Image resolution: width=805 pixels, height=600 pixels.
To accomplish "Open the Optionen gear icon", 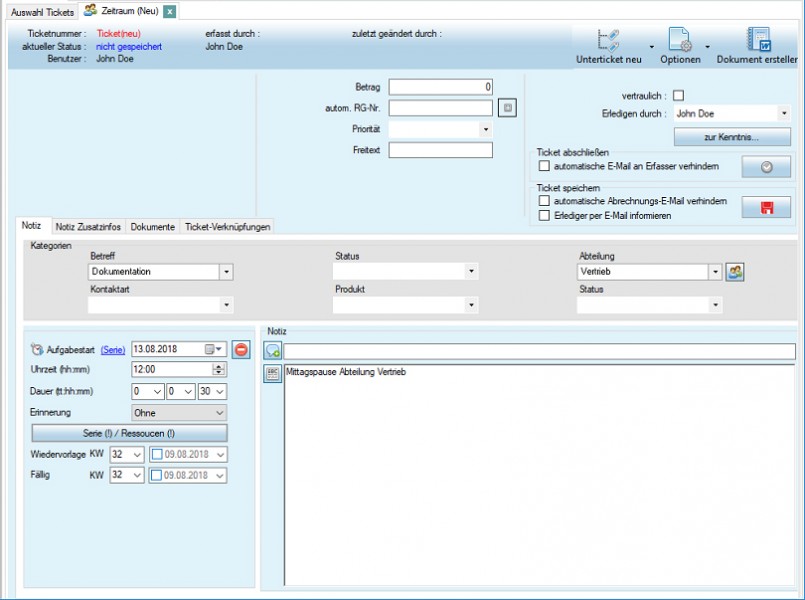I will 680,40.
